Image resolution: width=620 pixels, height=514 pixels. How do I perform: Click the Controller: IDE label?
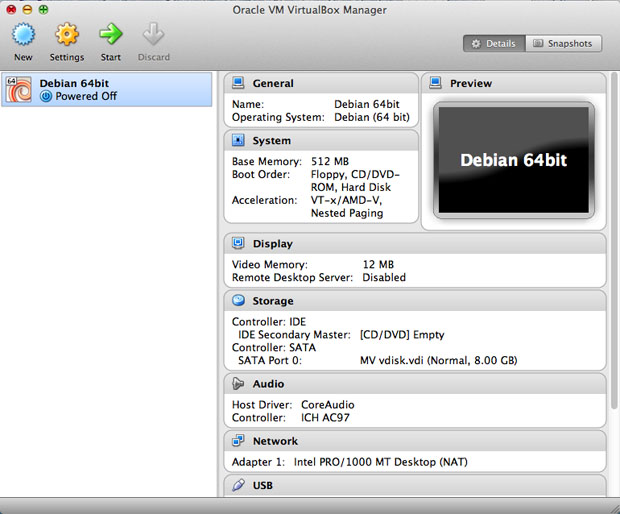click(x=269, y=322)
